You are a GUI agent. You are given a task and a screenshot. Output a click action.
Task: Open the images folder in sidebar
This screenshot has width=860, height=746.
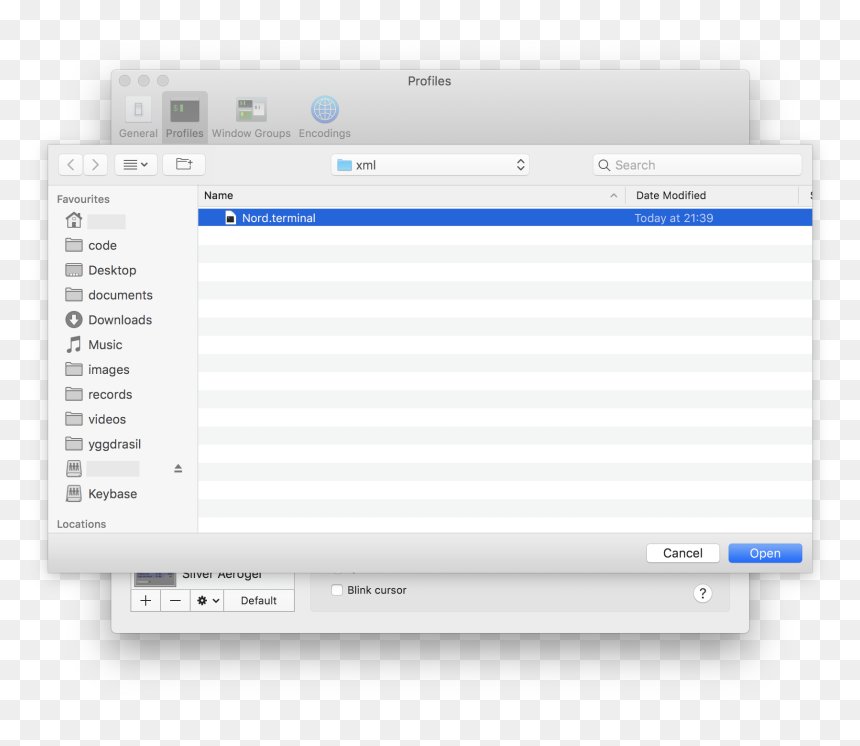(x=97, y=370)
